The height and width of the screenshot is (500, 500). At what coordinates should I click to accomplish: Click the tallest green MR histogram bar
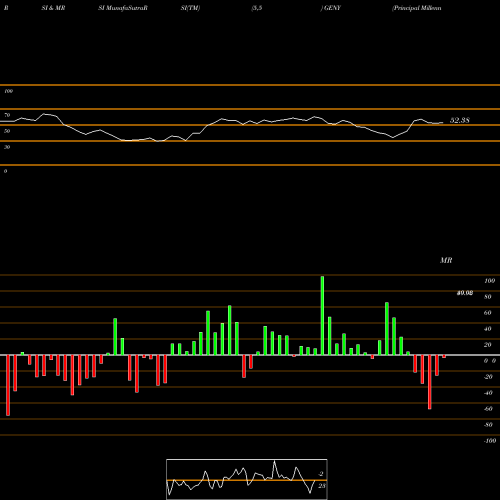tap(322, 315)
